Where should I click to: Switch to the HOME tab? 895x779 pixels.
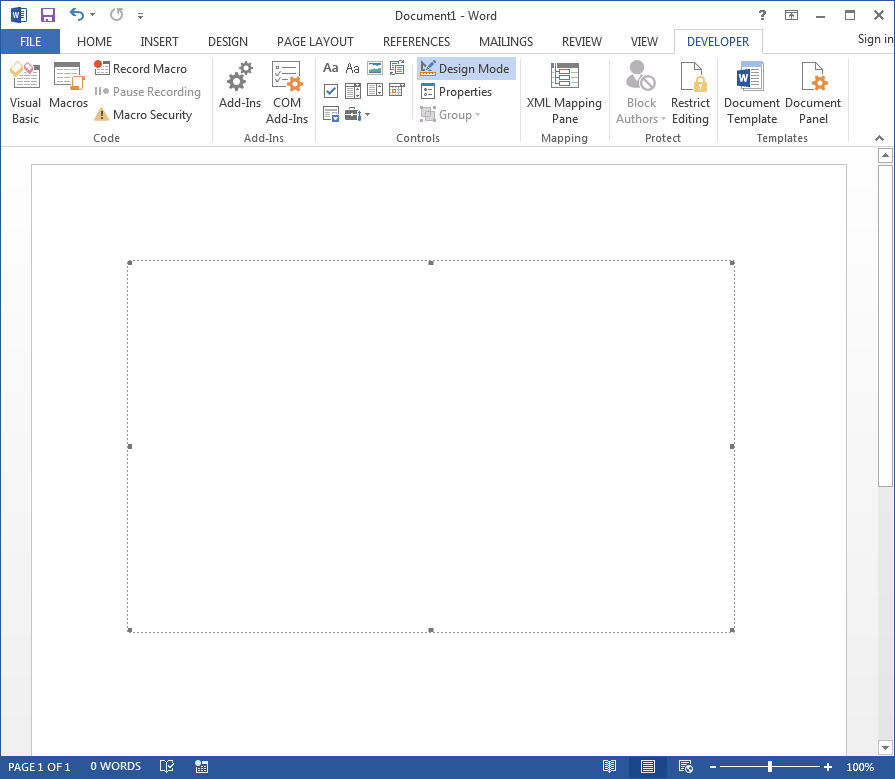point(94,42)
